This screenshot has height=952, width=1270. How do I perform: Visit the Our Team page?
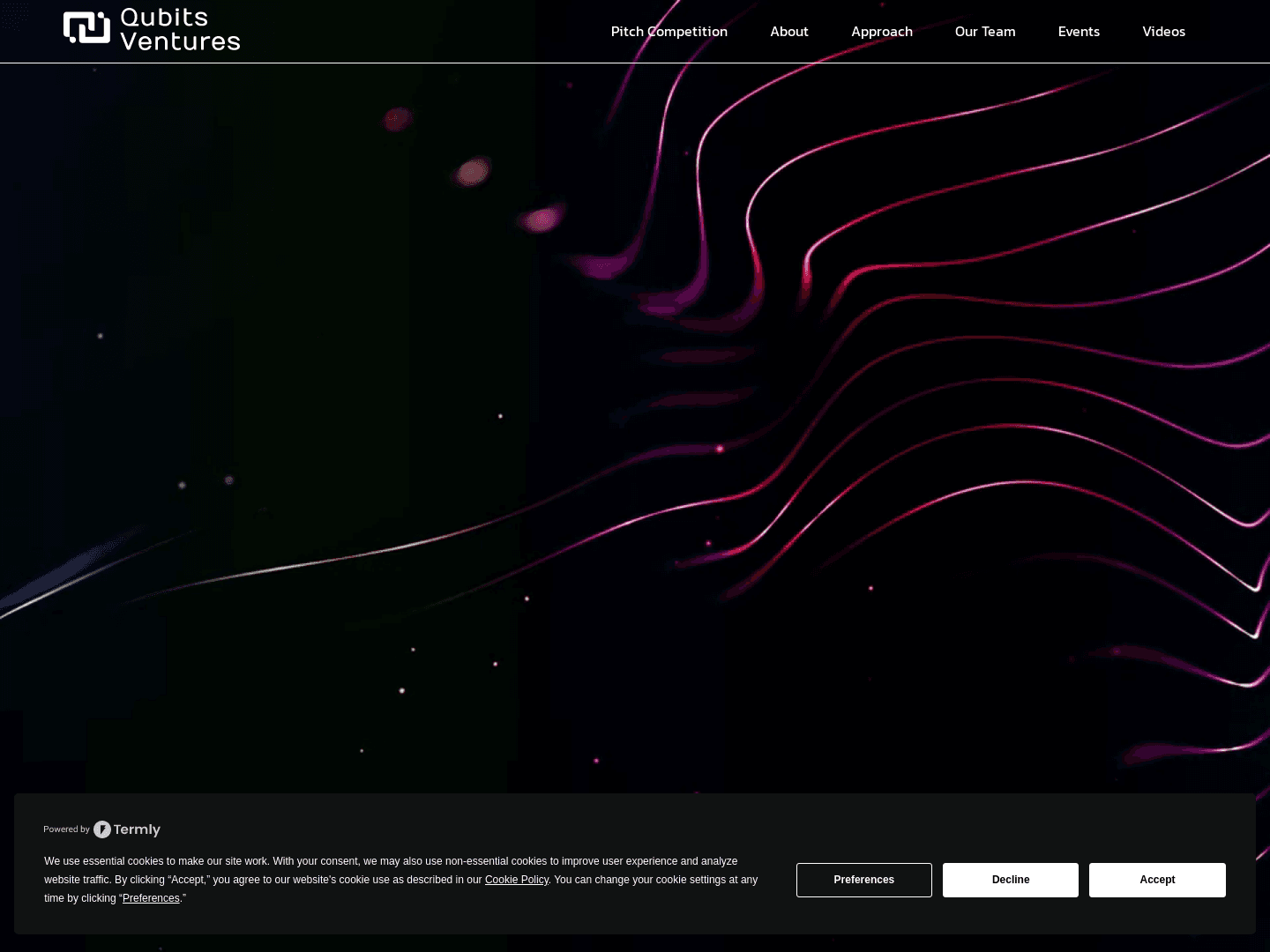point(985,32)
